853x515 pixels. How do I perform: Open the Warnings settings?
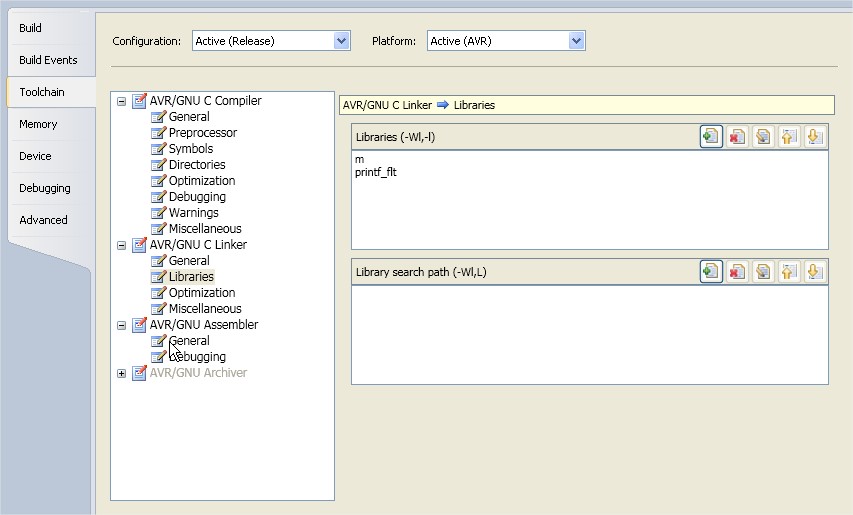(193, 213)
